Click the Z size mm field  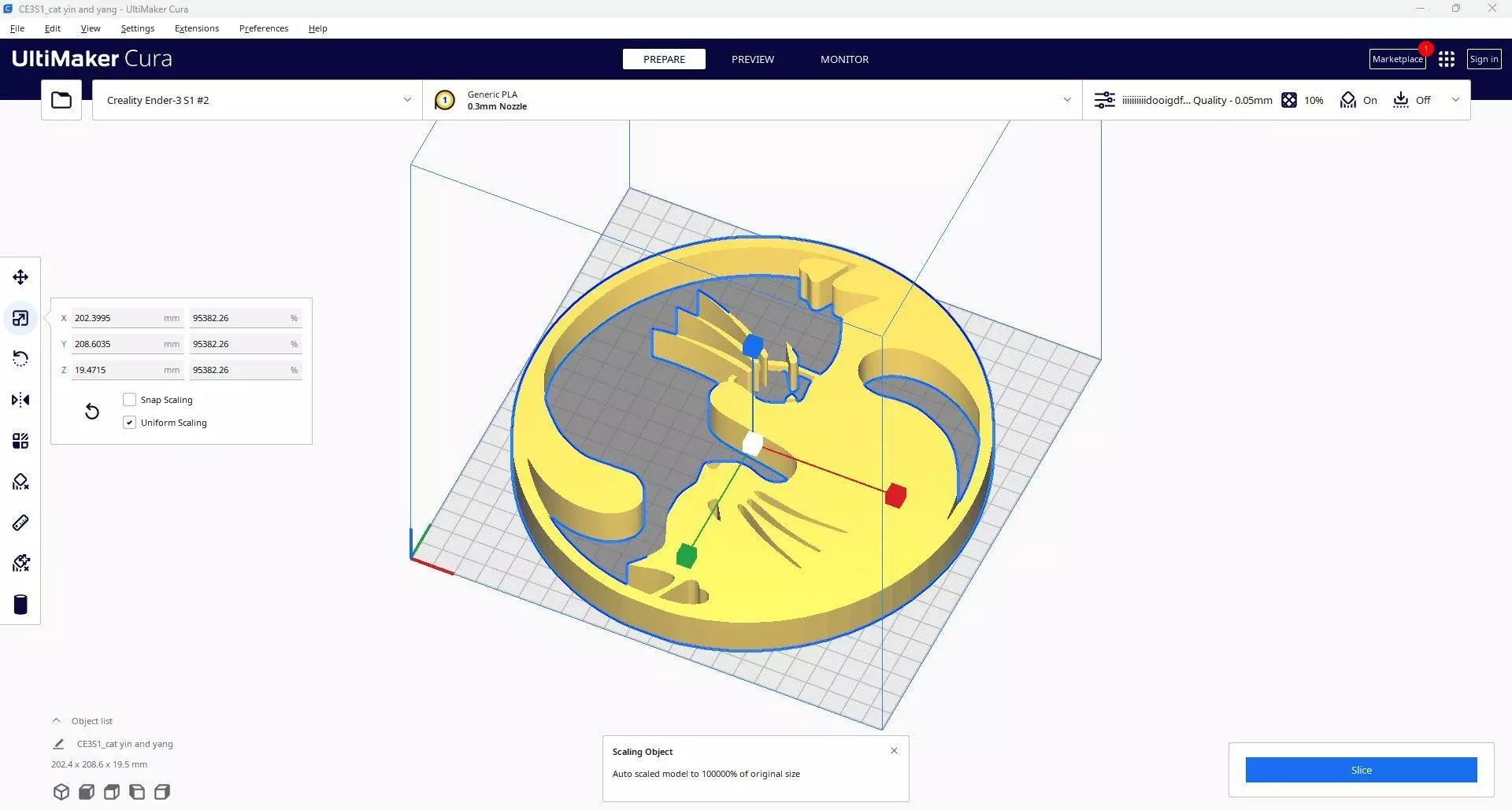point(127,370)
